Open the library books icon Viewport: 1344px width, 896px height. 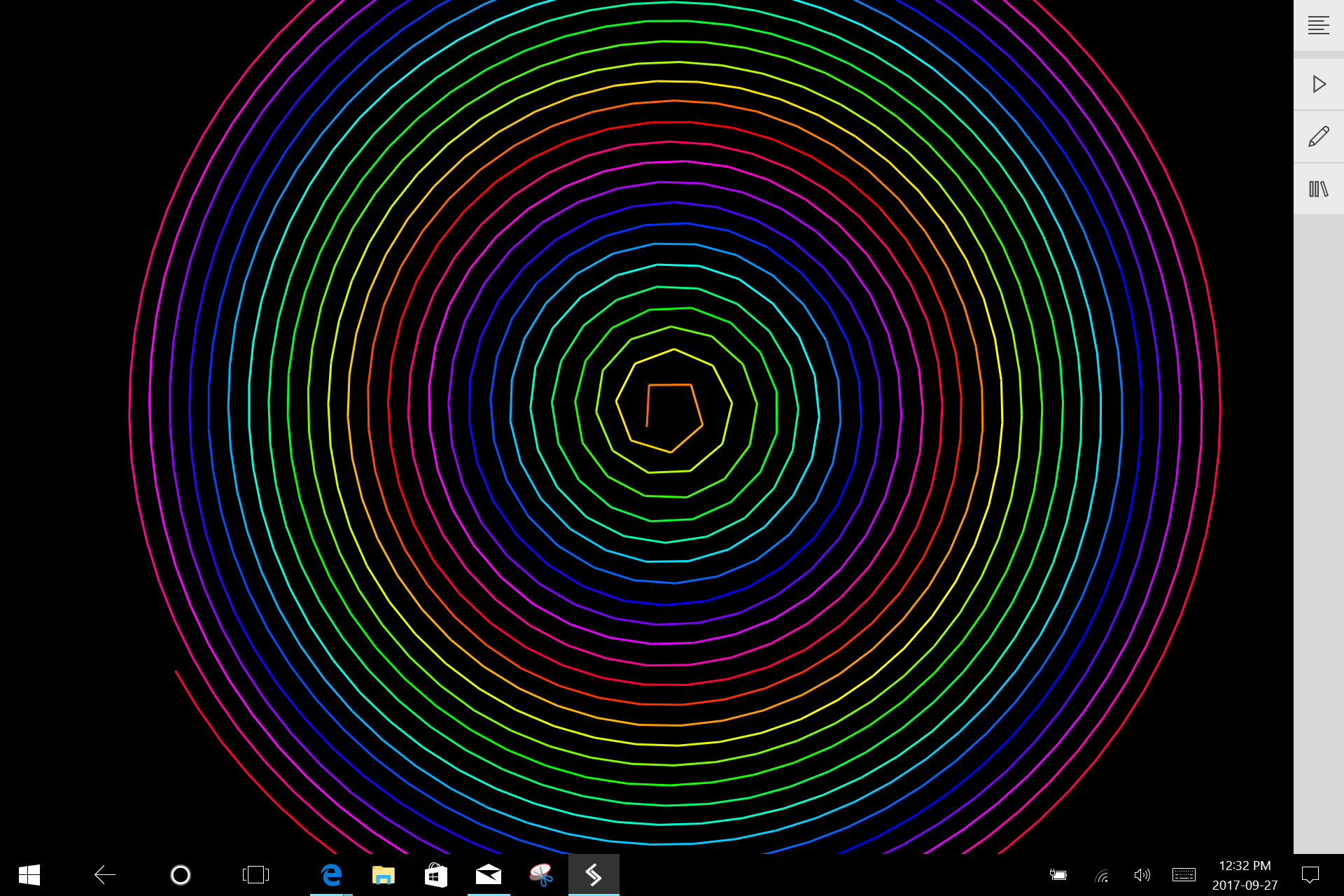click(x=1319, y=189)
